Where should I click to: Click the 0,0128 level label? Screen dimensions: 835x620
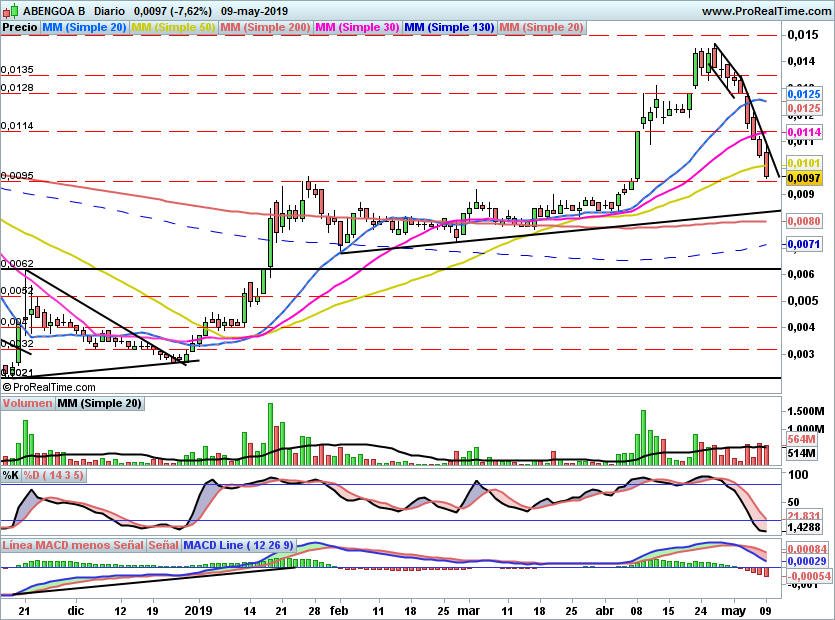(x=17, y=88)
